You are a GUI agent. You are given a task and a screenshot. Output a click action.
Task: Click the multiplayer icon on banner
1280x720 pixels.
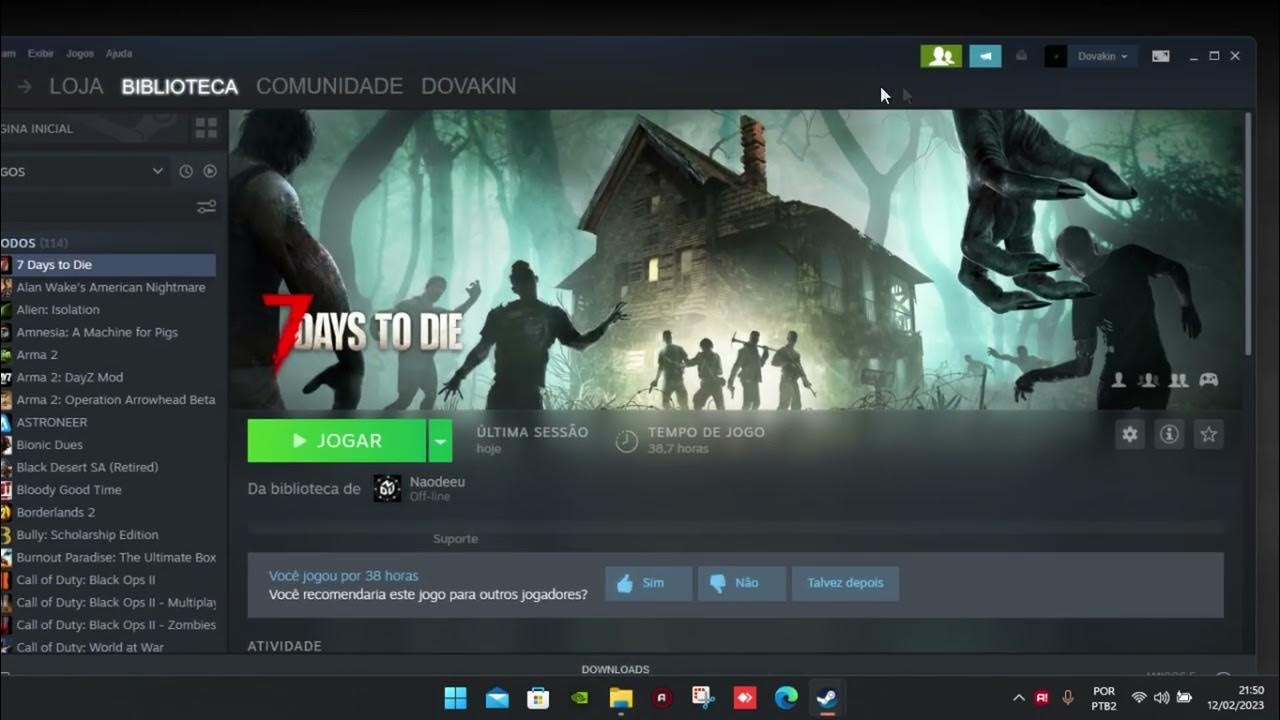(1148, 380)
